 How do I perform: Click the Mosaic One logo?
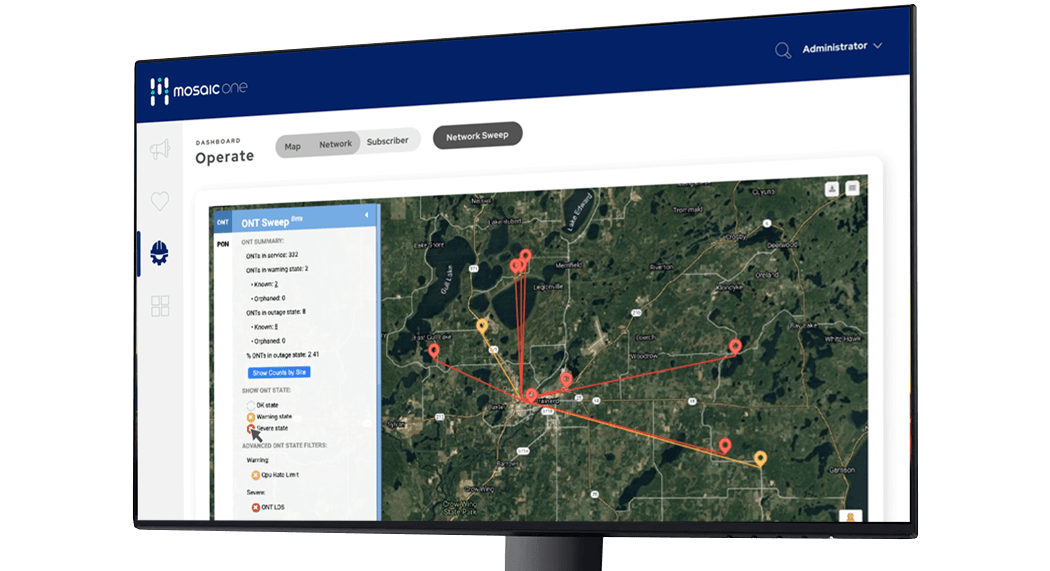(x=198, y=90)
